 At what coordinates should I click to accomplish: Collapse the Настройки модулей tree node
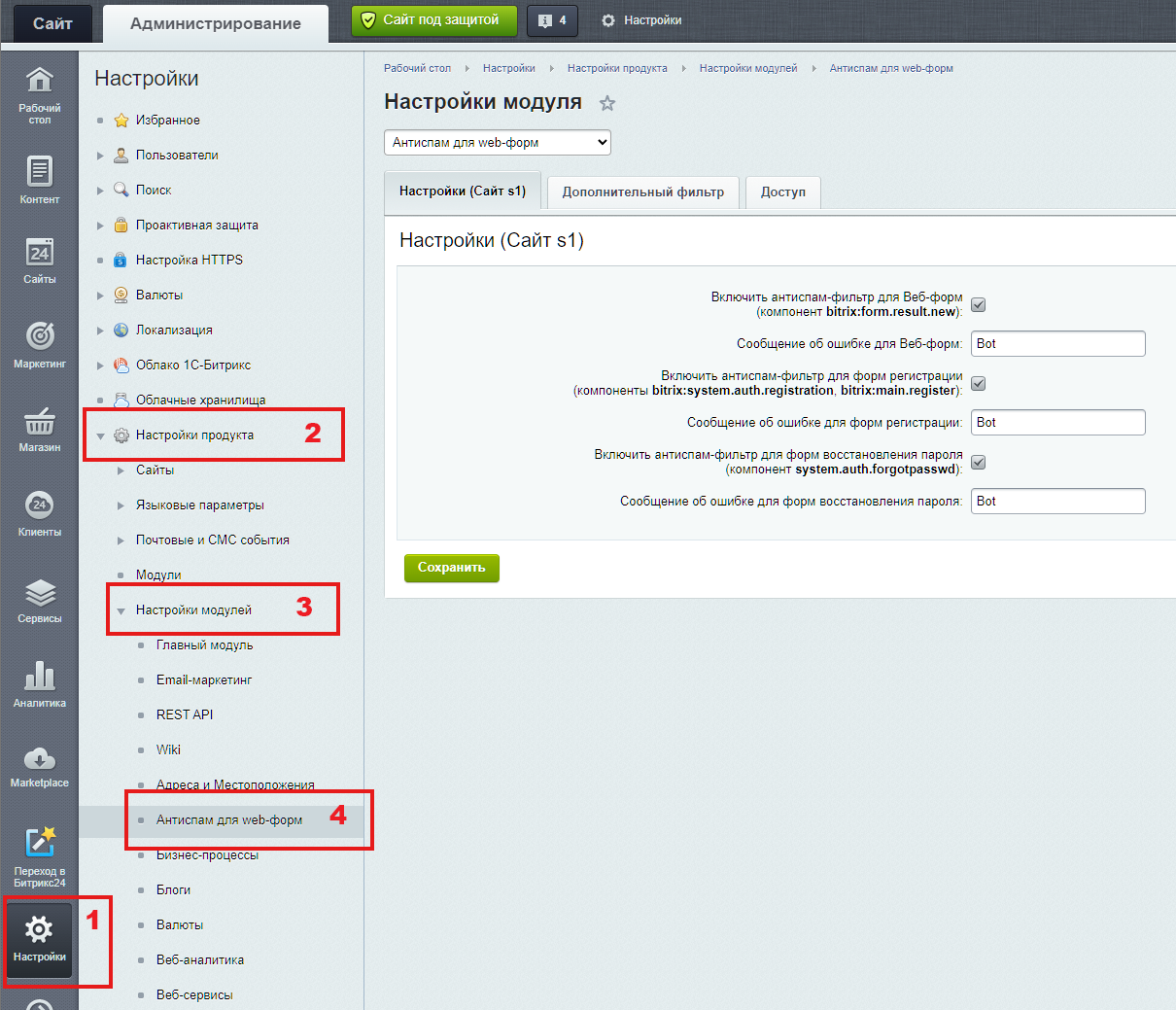coord(121,610)
